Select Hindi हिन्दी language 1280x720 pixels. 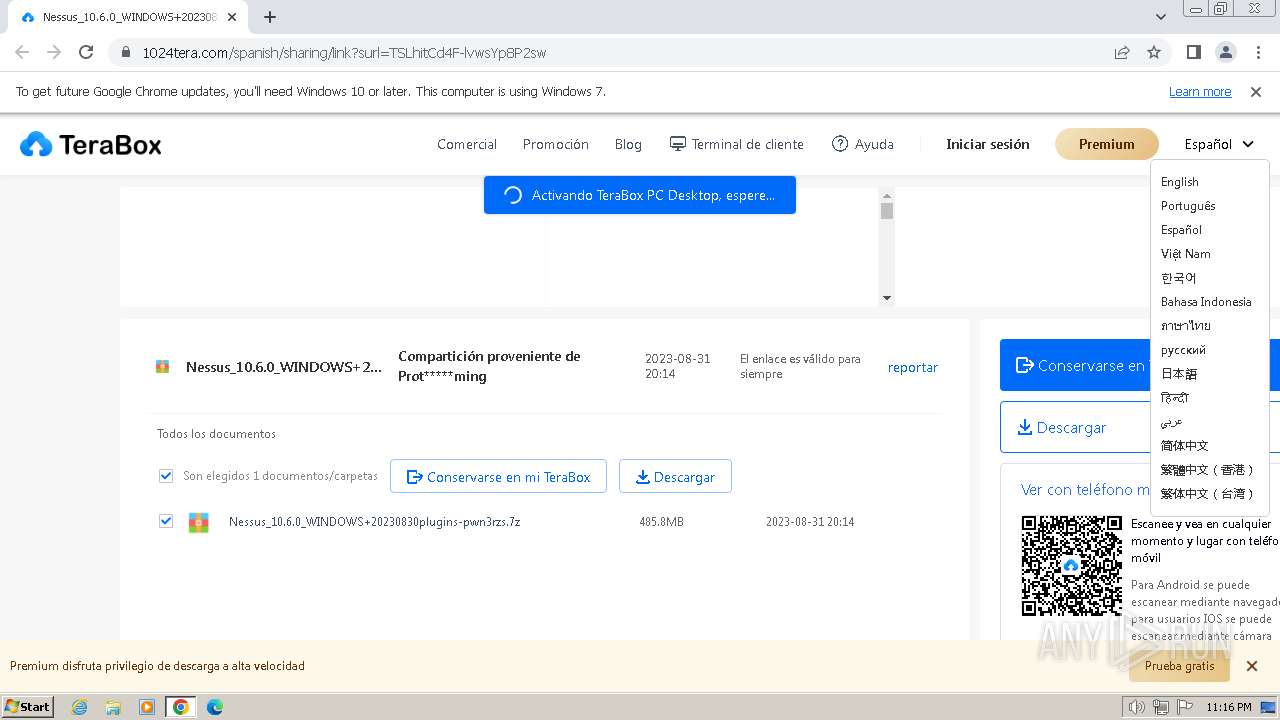1175,398
